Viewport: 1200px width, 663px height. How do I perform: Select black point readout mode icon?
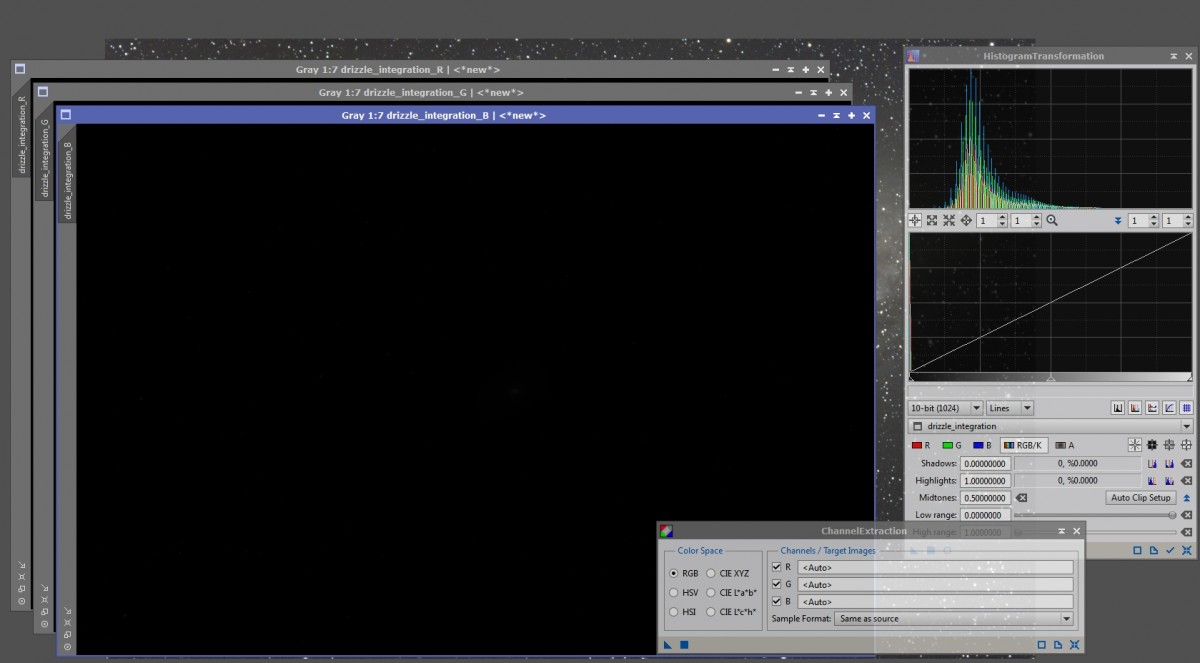tap(1152, 445)
